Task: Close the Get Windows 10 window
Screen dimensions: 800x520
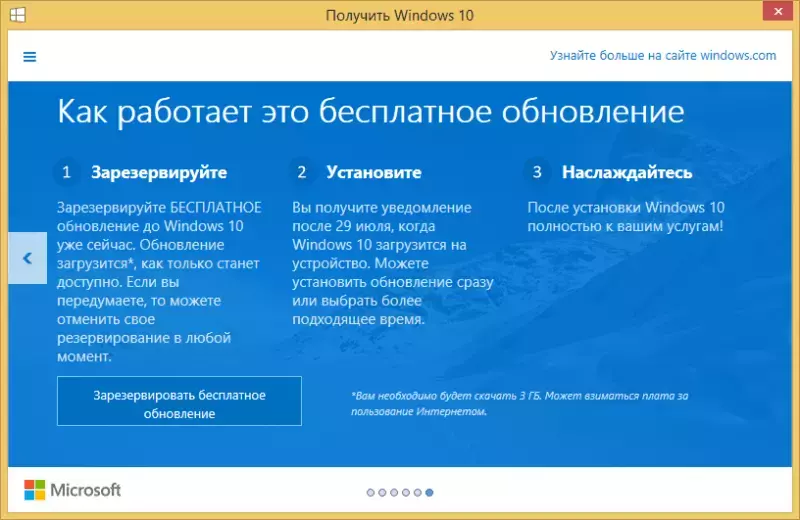Action: click(x=778, y=11)
